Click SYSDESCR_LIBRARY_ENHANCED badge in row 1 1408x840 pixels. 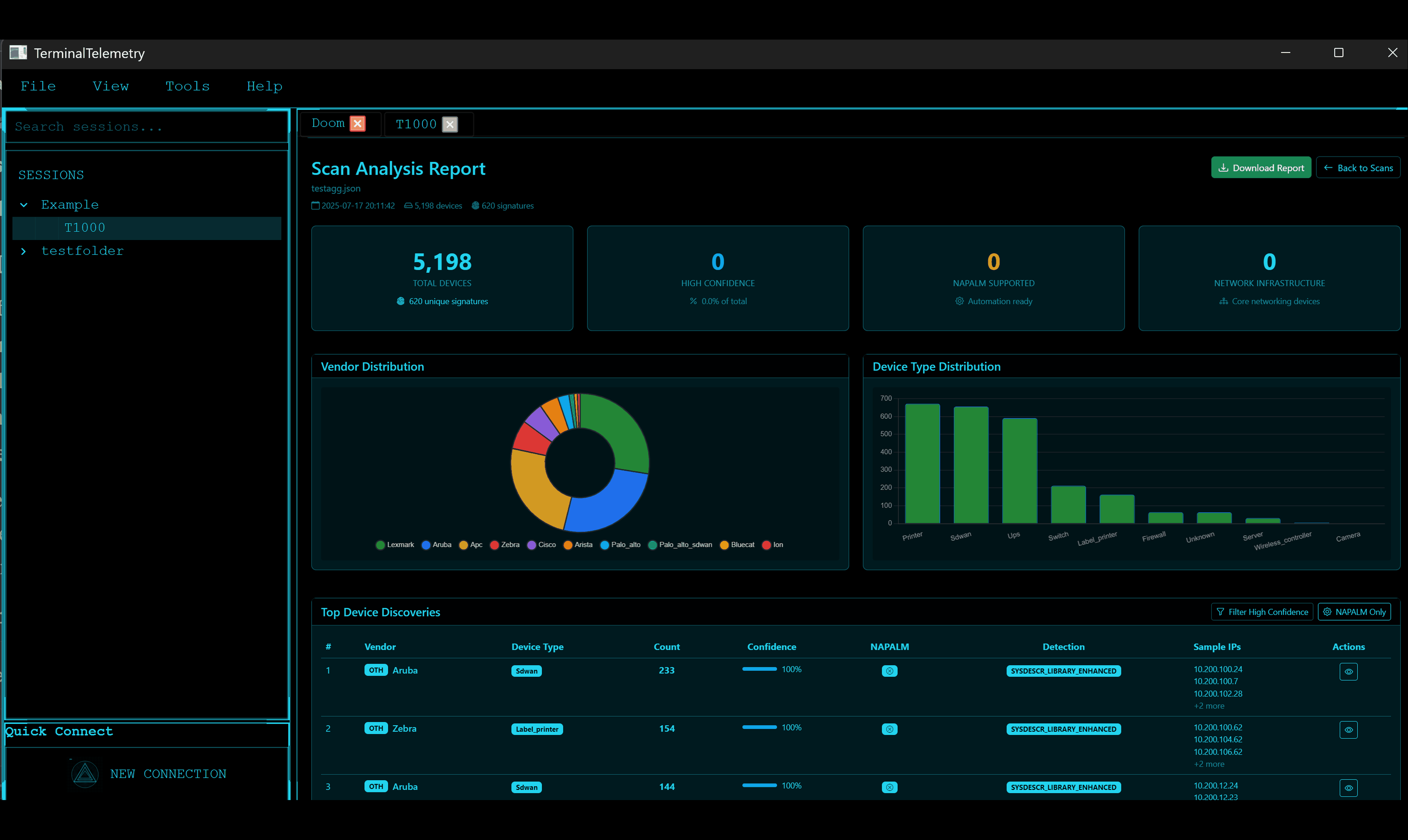pos(1063,671)
